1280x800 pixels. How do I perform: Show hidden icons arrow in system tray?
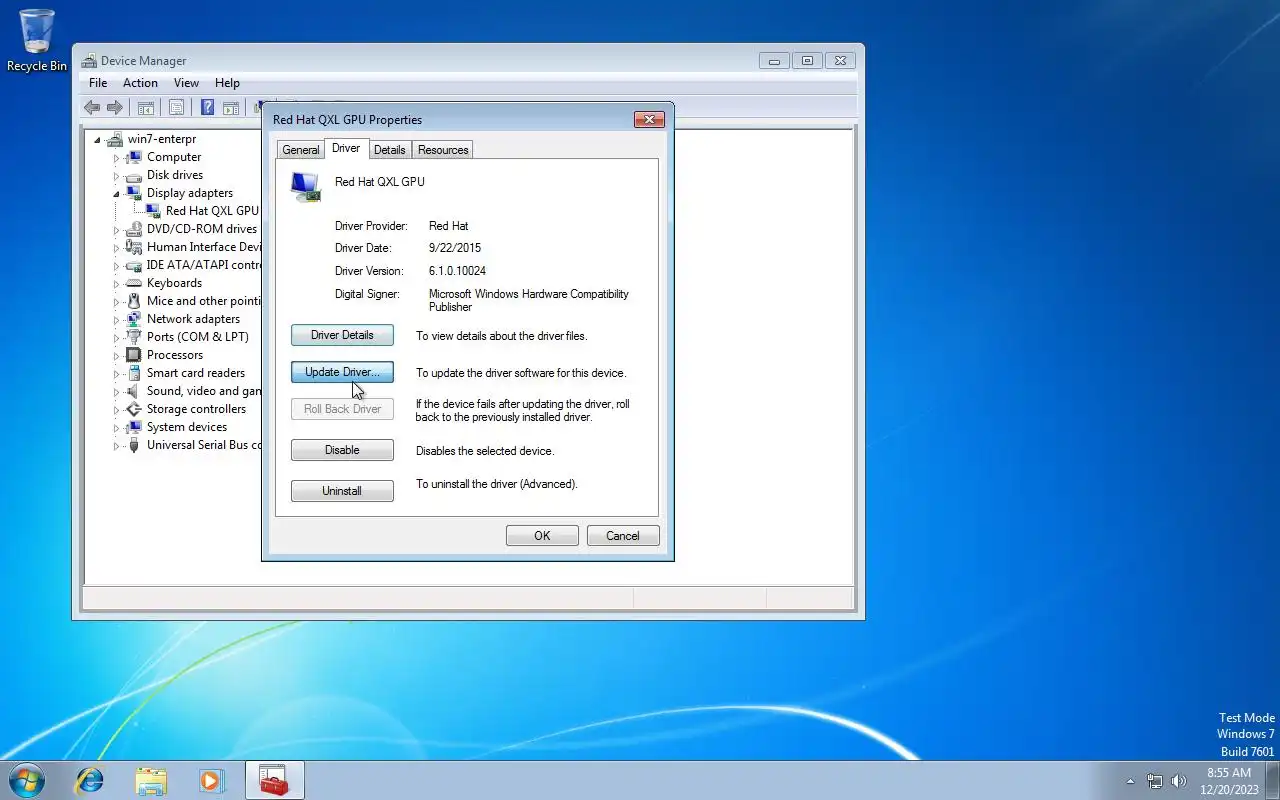pyautogui.click(x=1130, y=781)
